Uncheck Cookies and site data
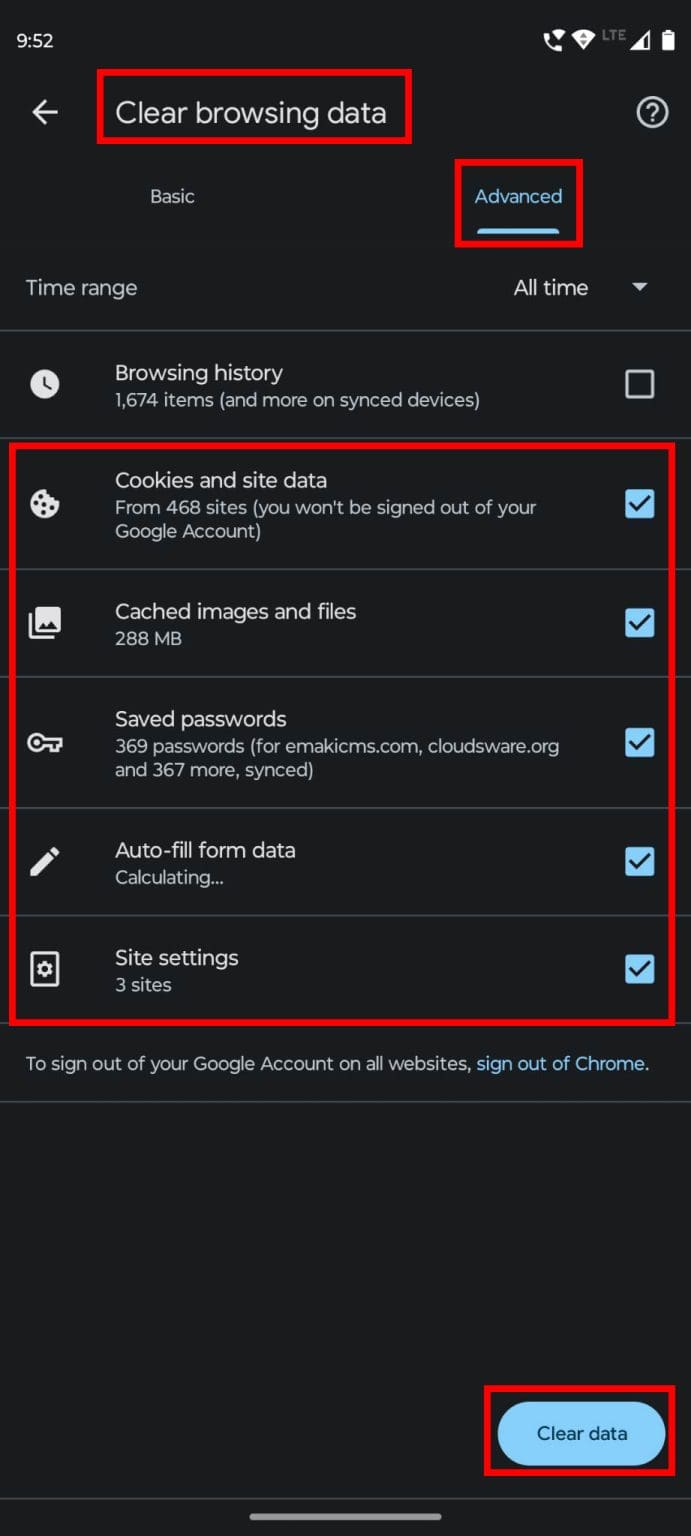The height and width of the screenshot is (1536, 691). coord(639,504)
